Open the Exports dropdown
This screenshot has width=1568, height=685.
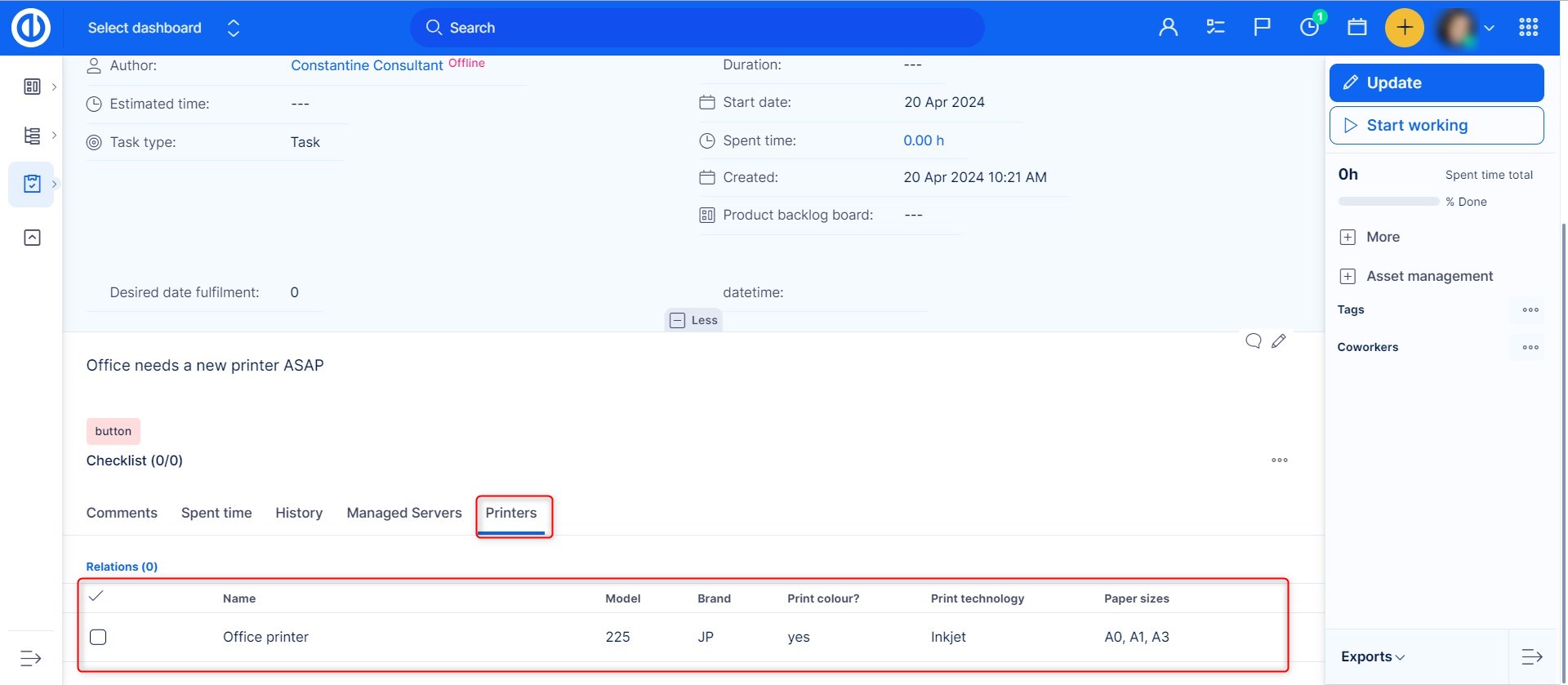1372,656
